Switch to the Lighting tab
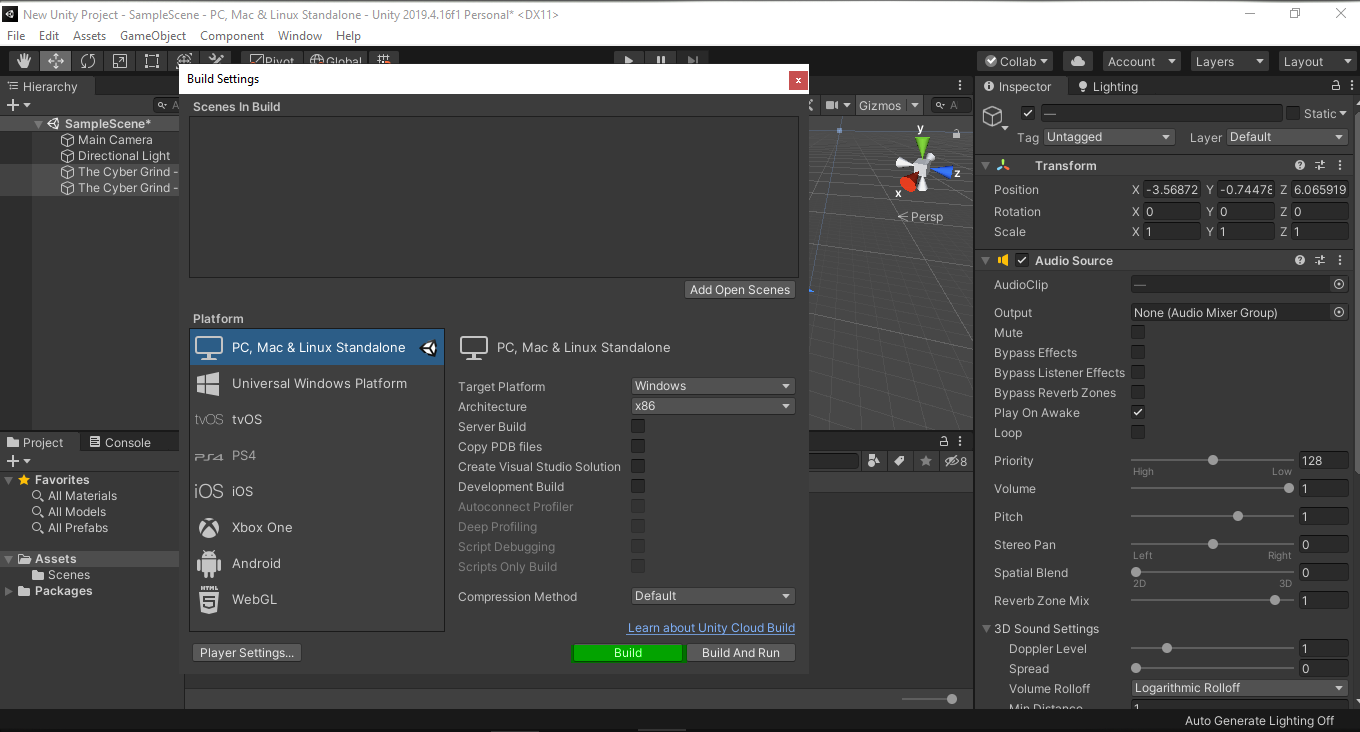 point(1108,87)
